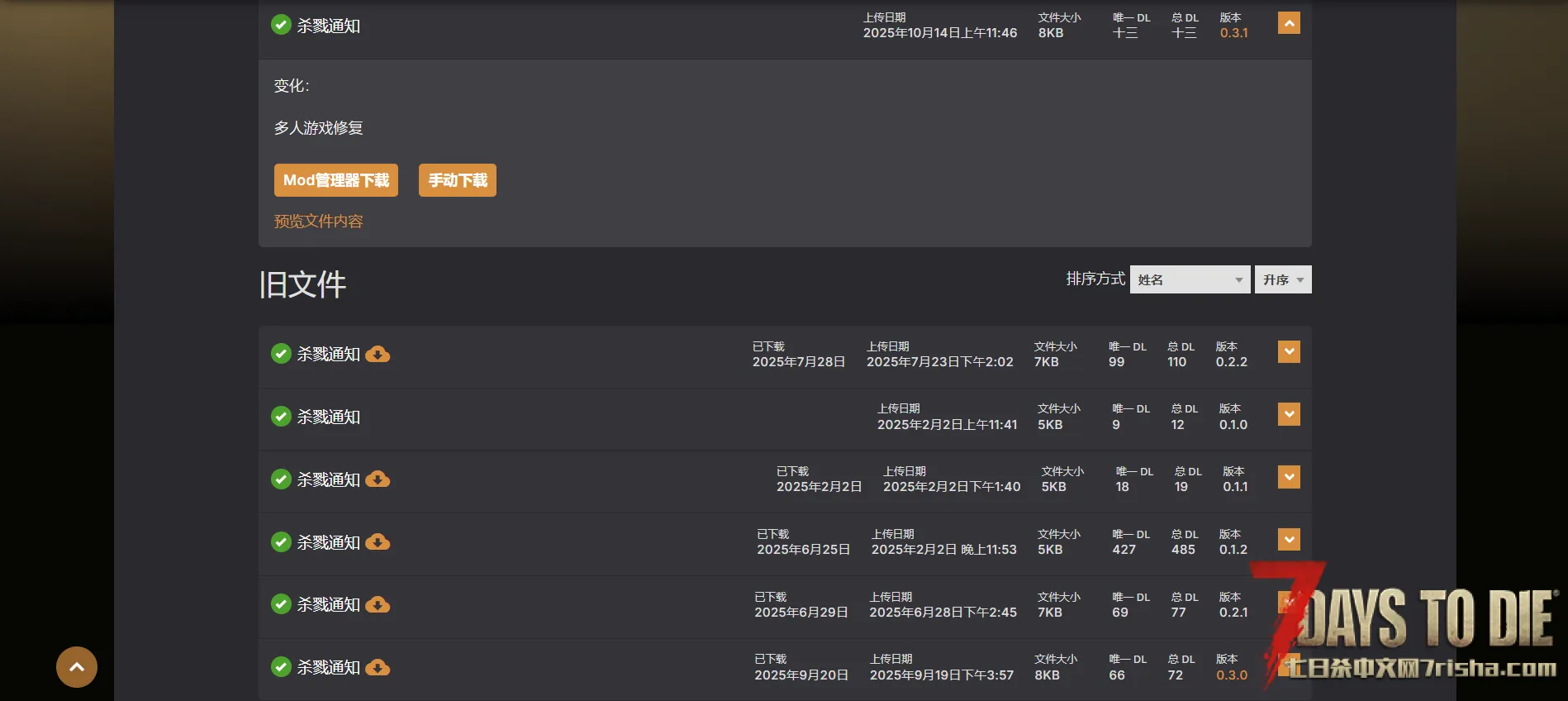Expand the version 0.1.1 file row
1568x701 pixels.
(1289, 477)
